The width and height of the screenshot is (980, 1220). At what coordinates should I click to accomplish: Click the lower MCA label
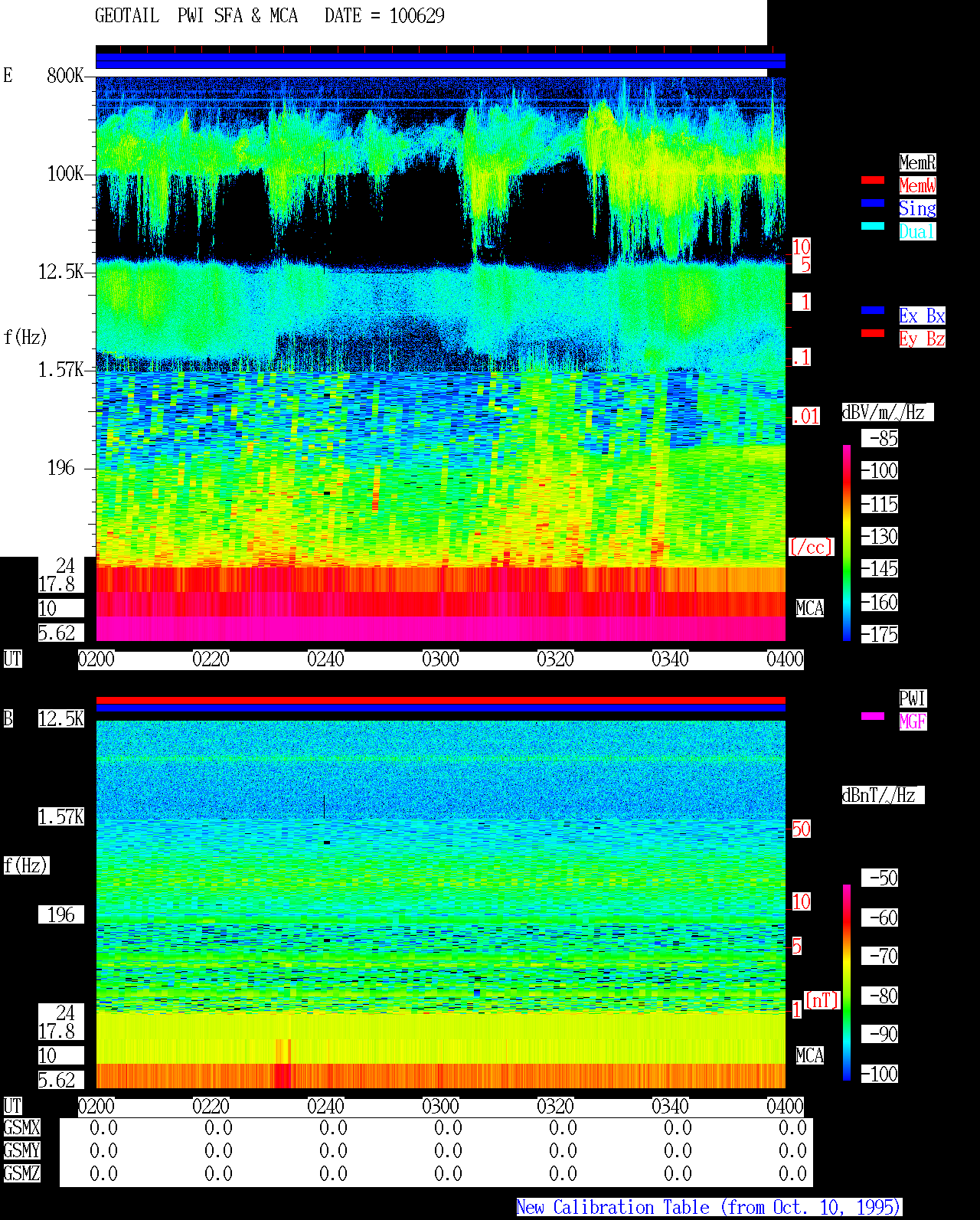click(810, 1056)
